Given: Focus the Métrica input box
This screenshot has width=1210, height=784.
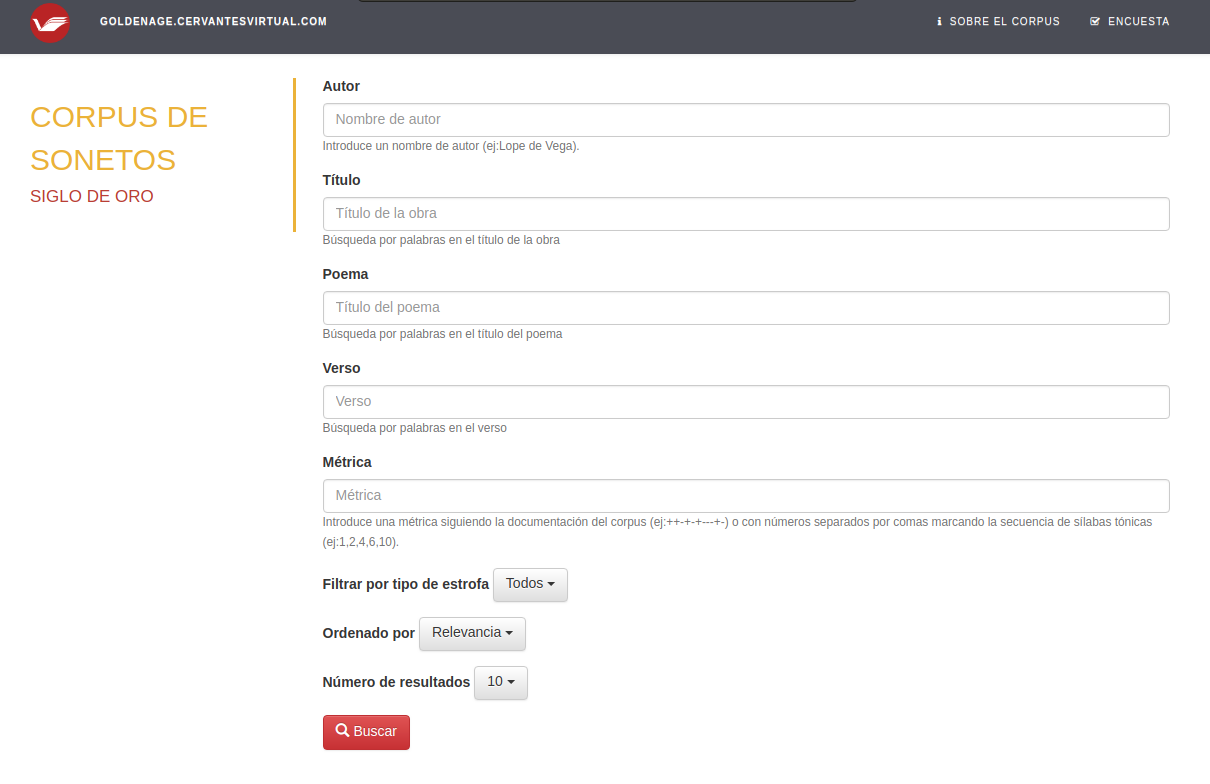Looking at the screenshot, I should [746, 496].
